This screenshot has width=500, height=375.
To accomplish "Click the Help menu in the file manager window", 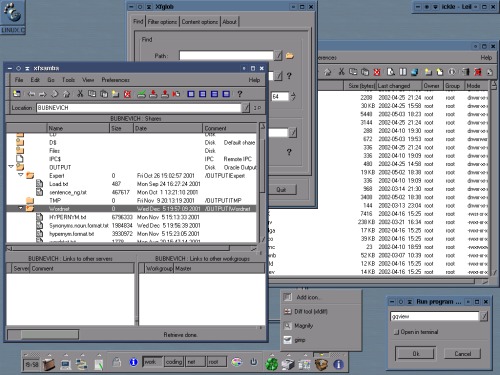I will point(486,57).
